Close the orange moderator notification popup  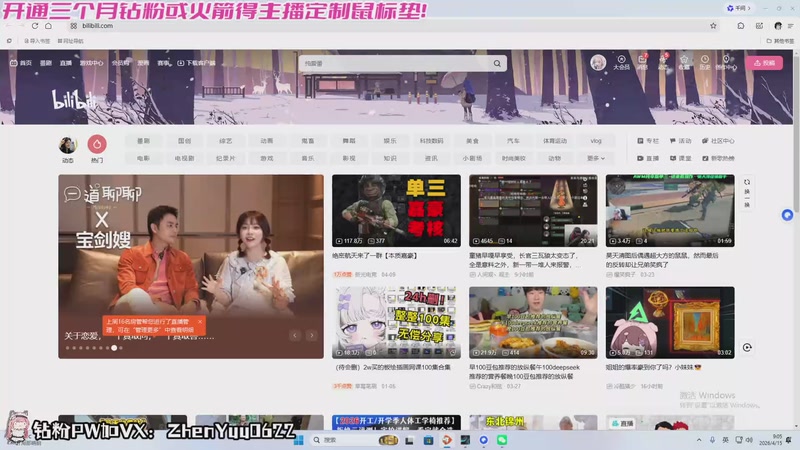(200, 321)
